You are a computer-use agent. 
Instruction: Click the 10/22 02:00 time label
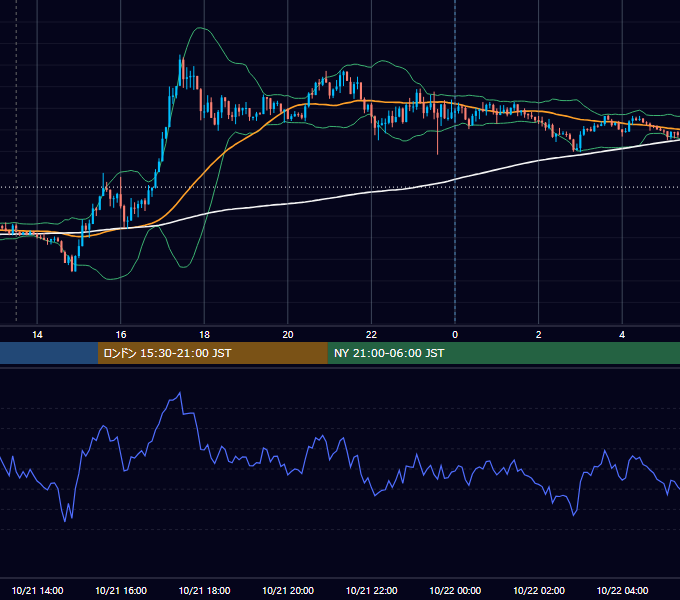point(539,590)
